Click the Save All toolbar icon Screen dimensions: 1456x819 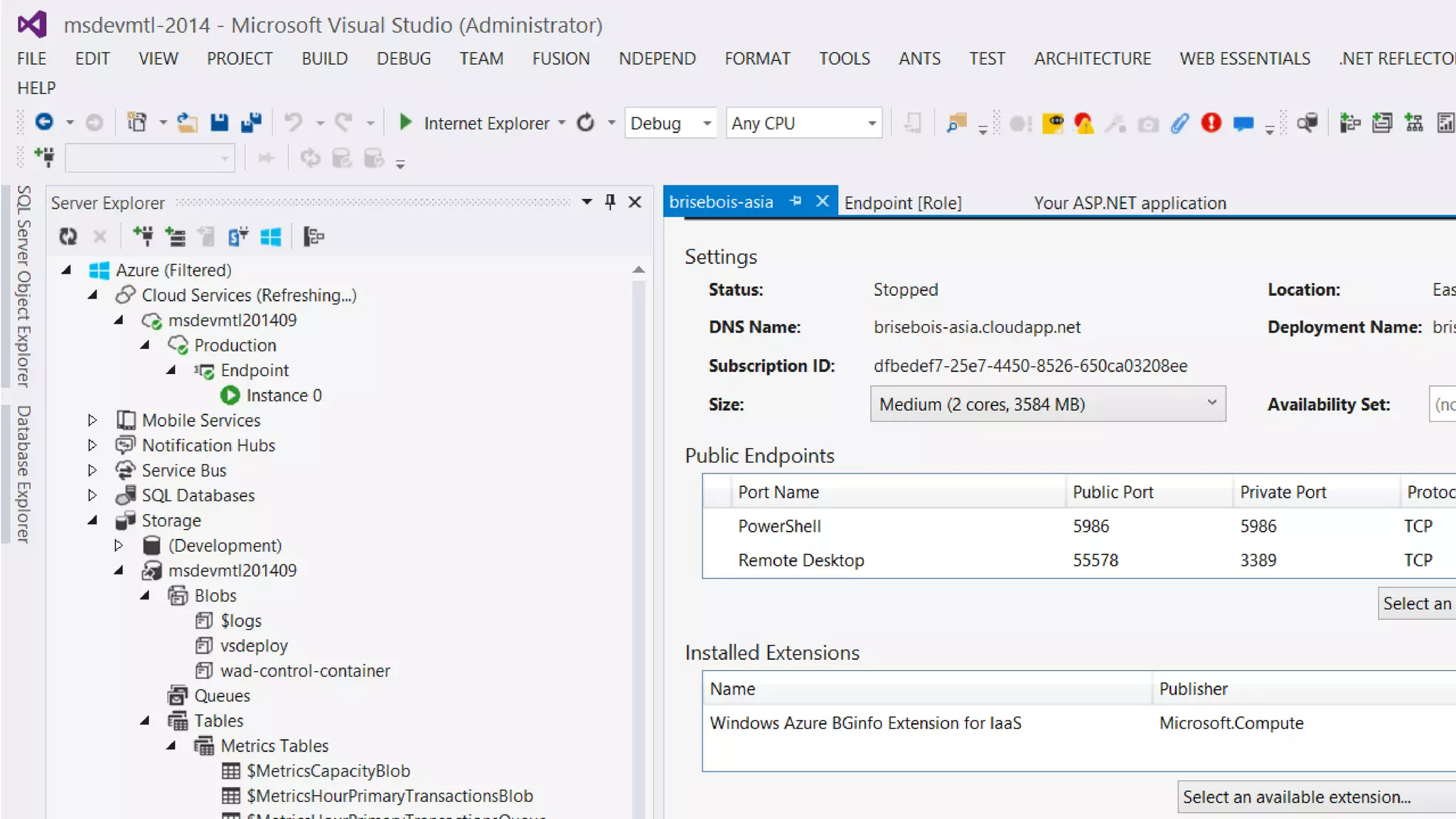pyautogui.click(x=251, y=123)
